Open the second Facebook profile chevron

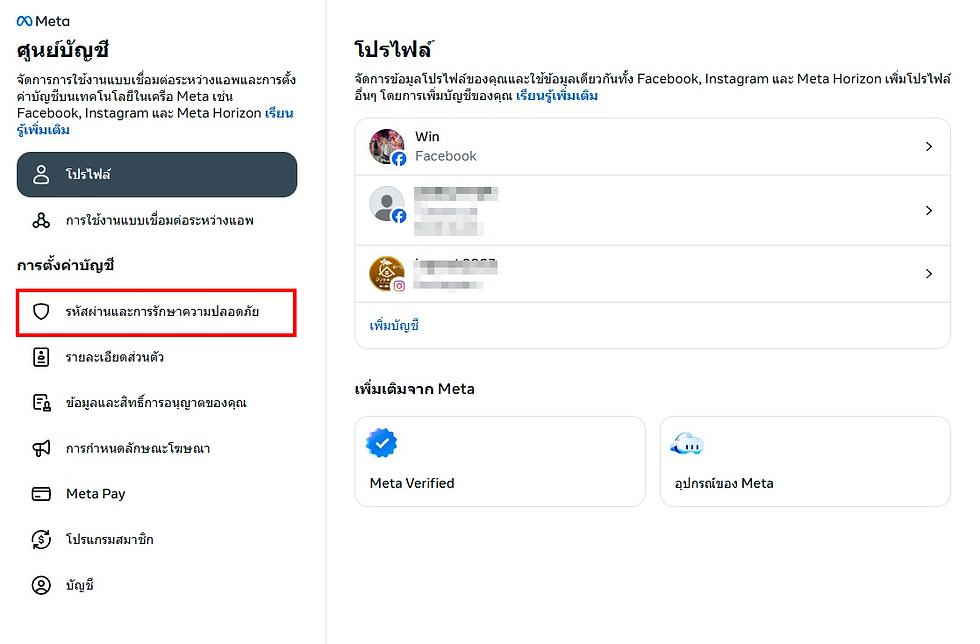click(928, 211)
